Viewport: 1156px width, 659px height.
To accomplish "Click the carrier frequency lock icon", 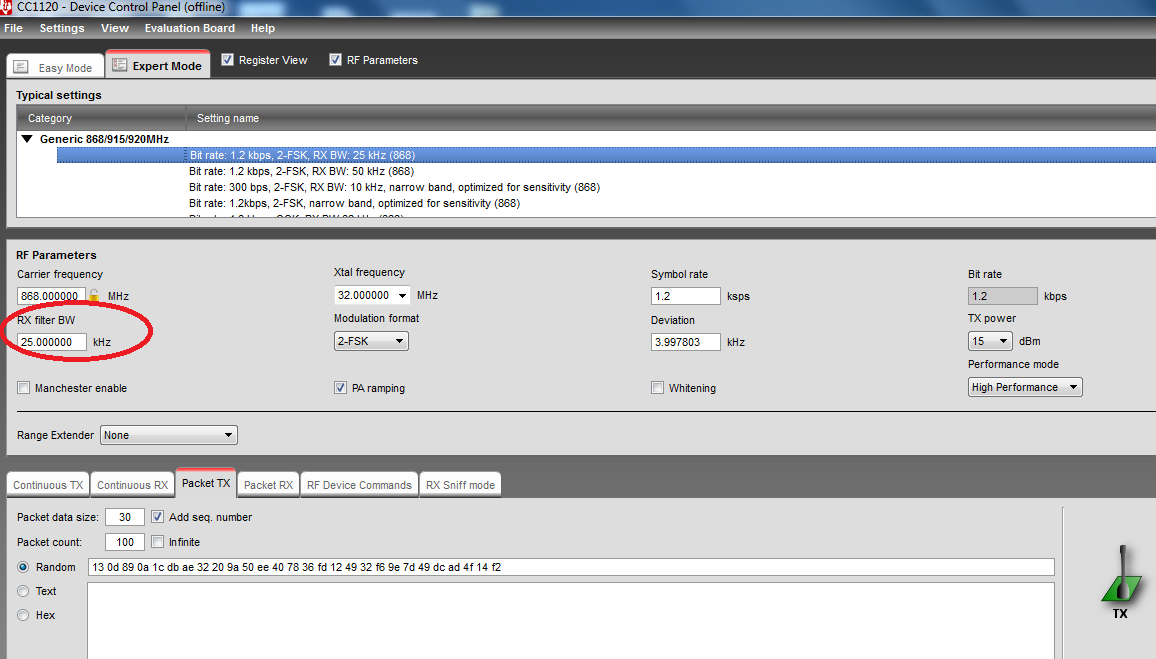I will 94,296.
